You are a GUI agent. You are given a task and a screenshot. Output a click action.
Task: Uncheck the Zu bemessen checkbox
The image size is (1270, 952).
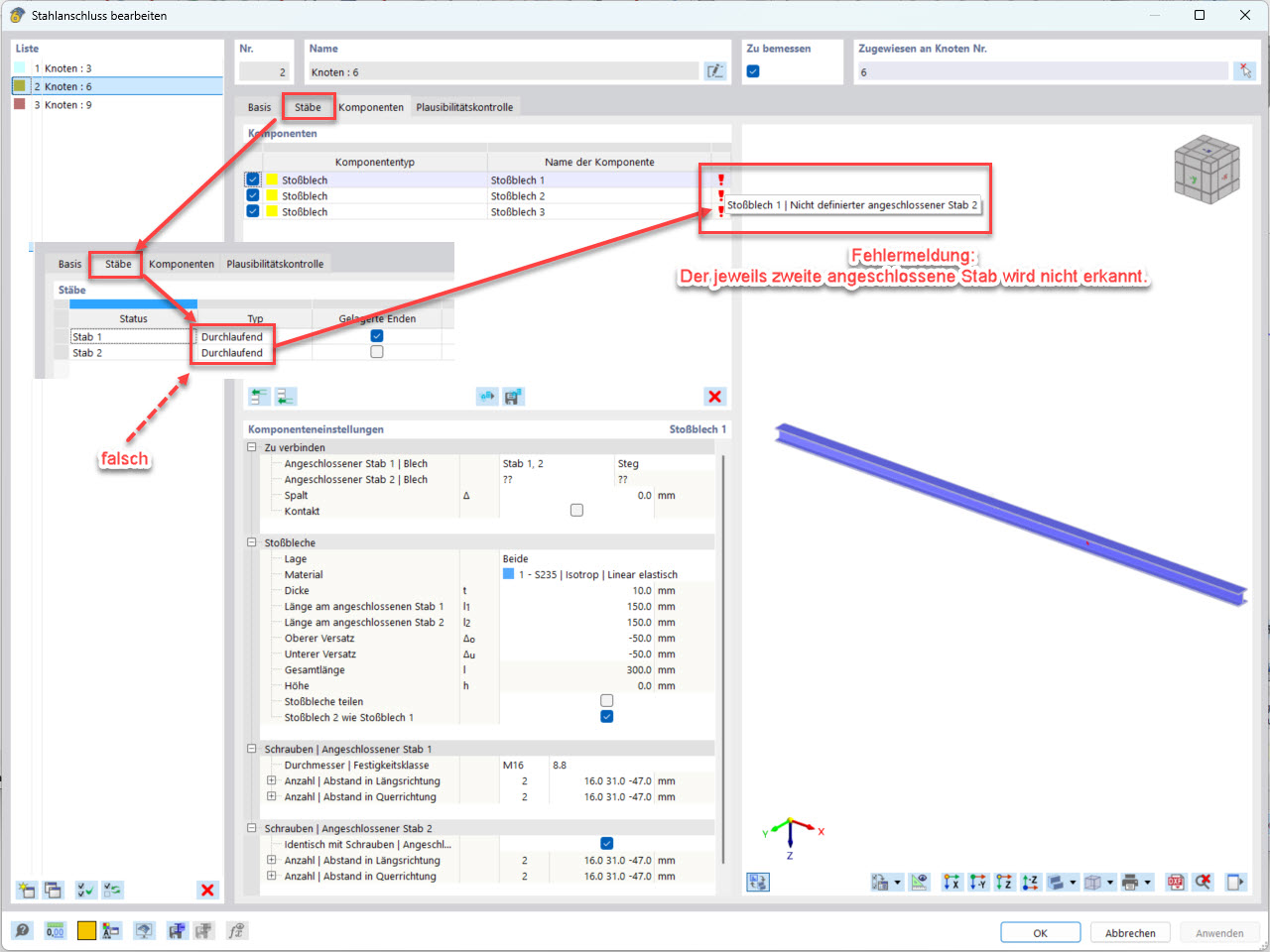point(752,70)
